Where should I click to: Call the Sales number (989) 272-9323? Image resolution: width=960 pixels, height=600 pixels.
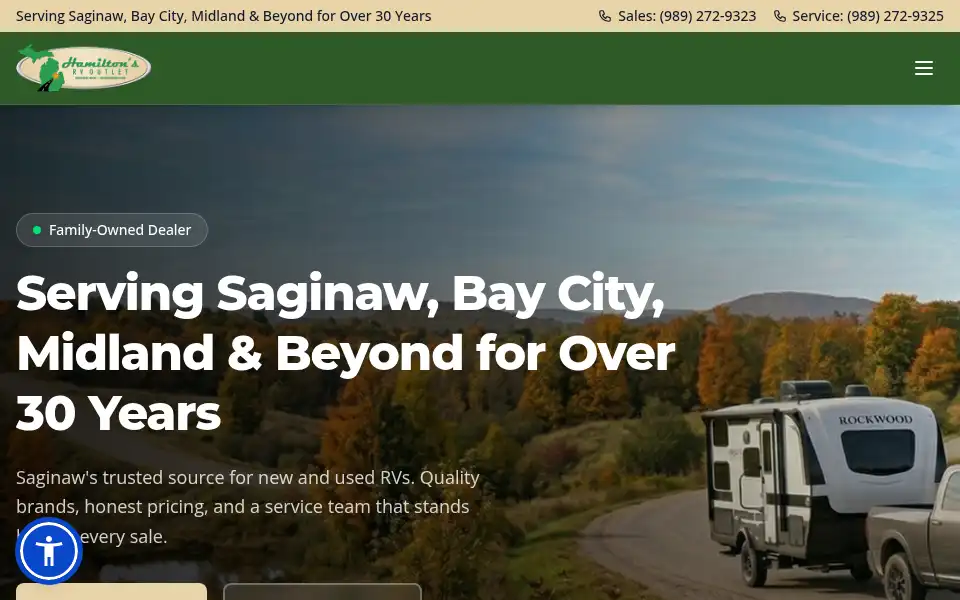coord(678,16)
